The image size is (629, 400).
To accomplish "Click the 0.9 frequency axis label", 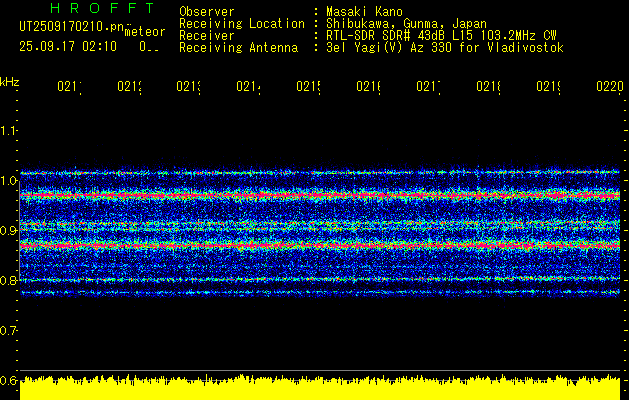I will pos(9,230).
